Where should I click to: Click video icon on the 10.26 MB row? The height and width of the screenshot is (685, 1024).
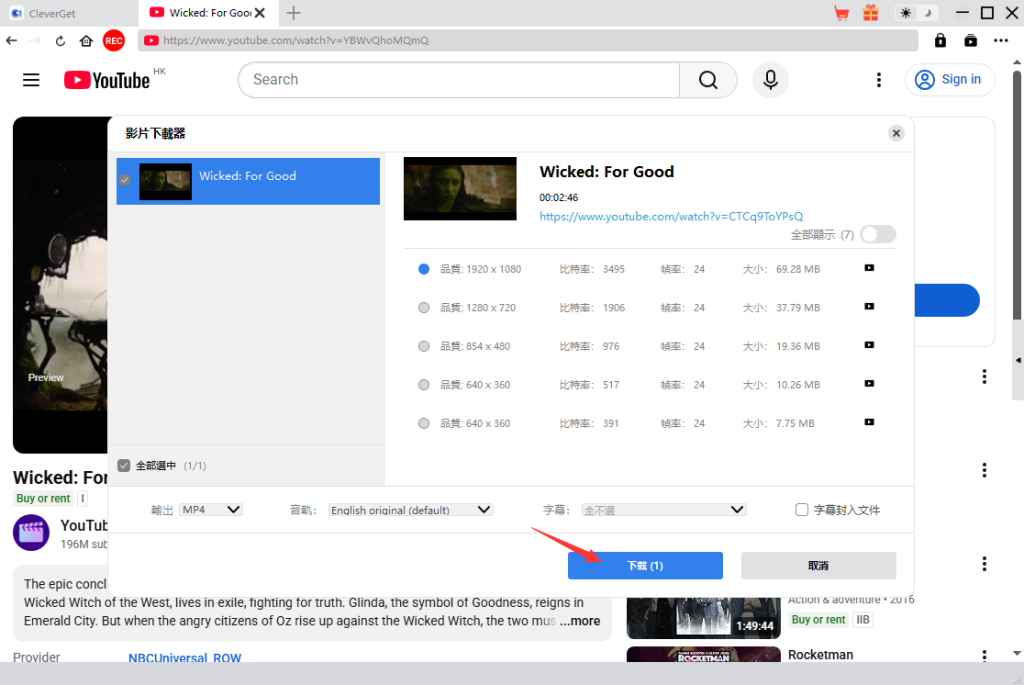point(869,383)
